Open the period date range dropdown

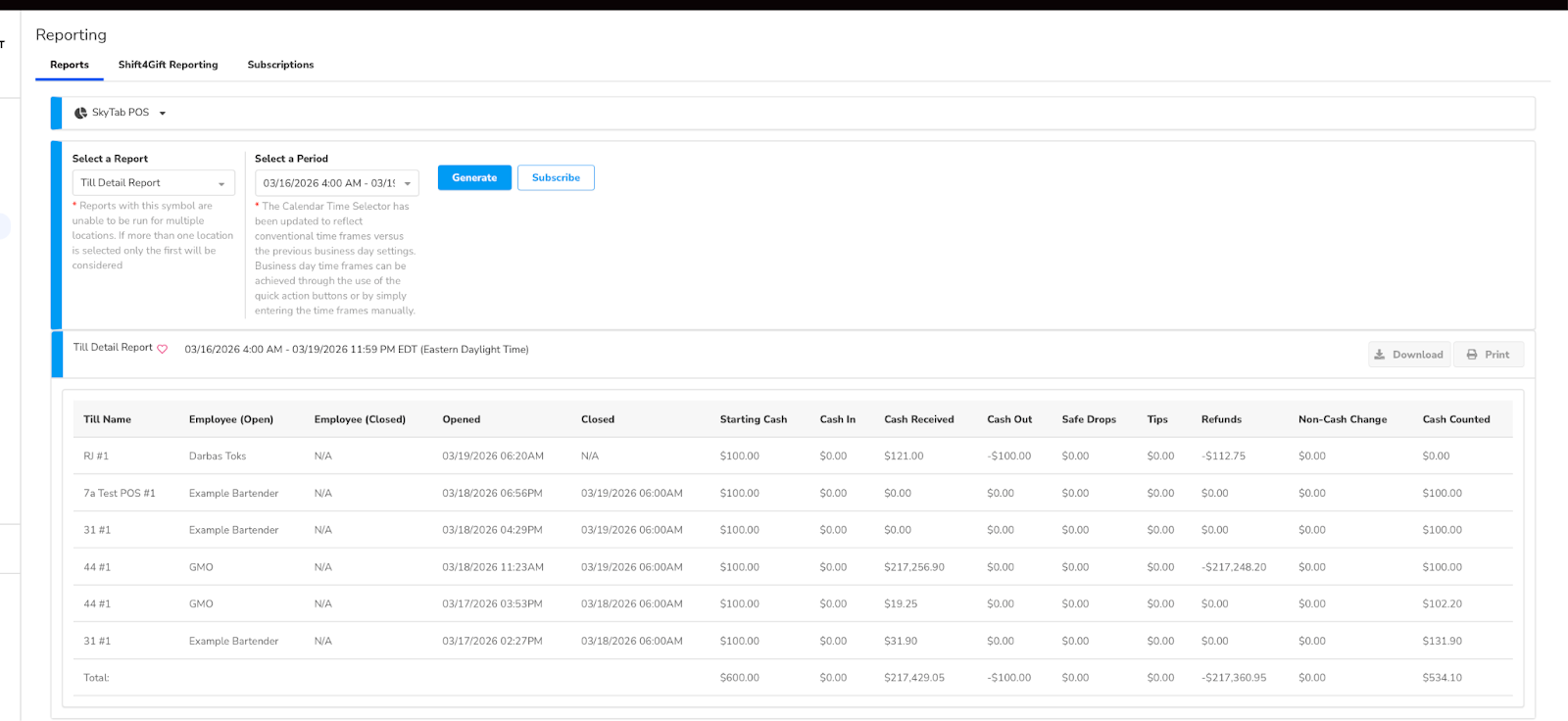336,183
